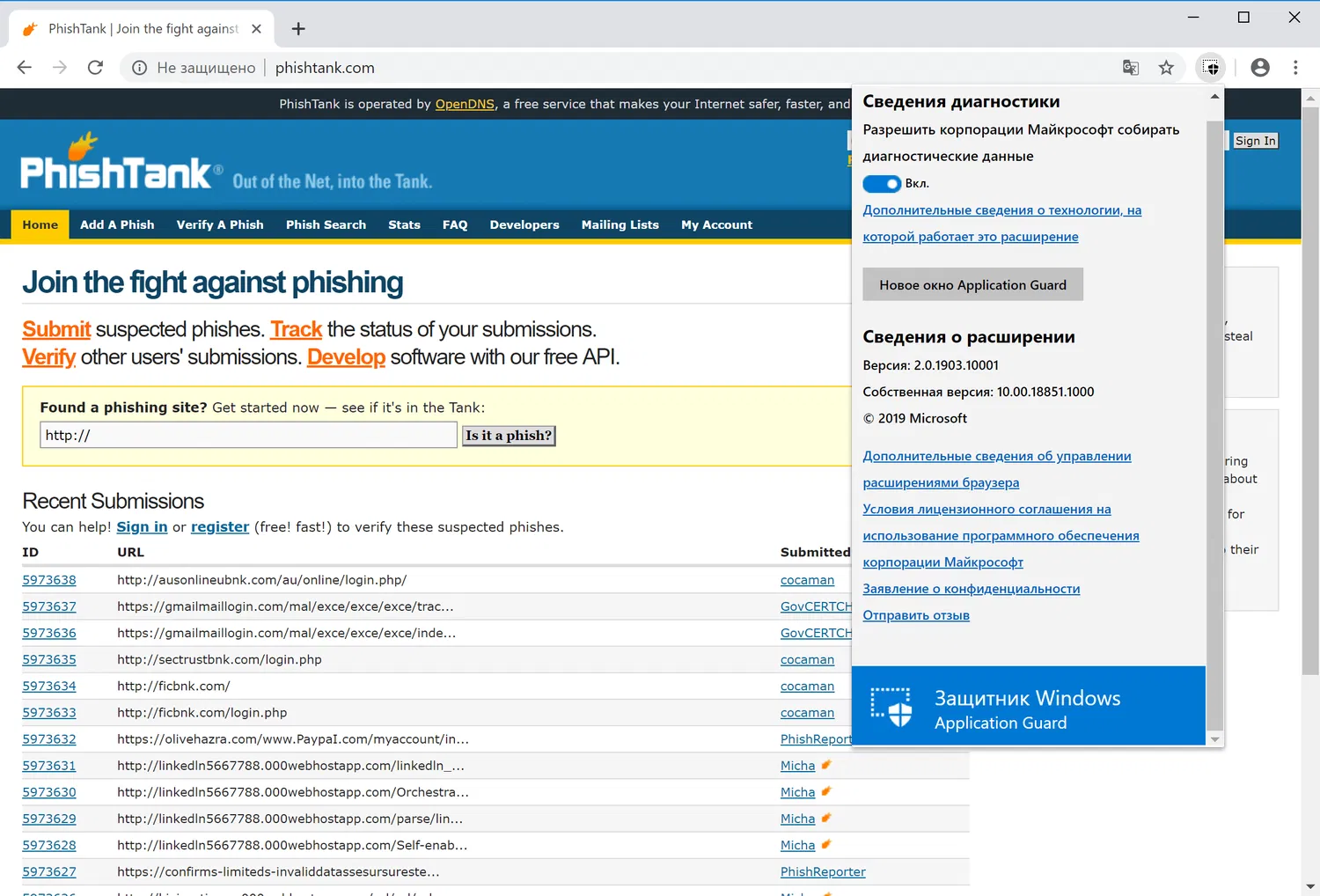Click the browser back arrow

(x=25, y=68)
